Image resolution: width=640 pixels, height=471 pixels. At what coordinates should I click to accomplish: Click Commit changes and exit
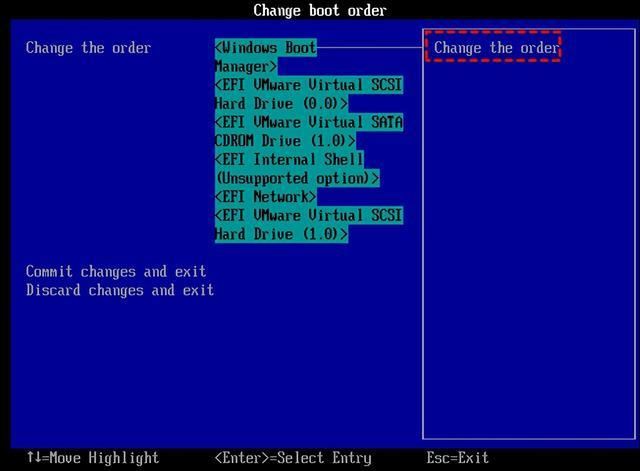point(116,271)
